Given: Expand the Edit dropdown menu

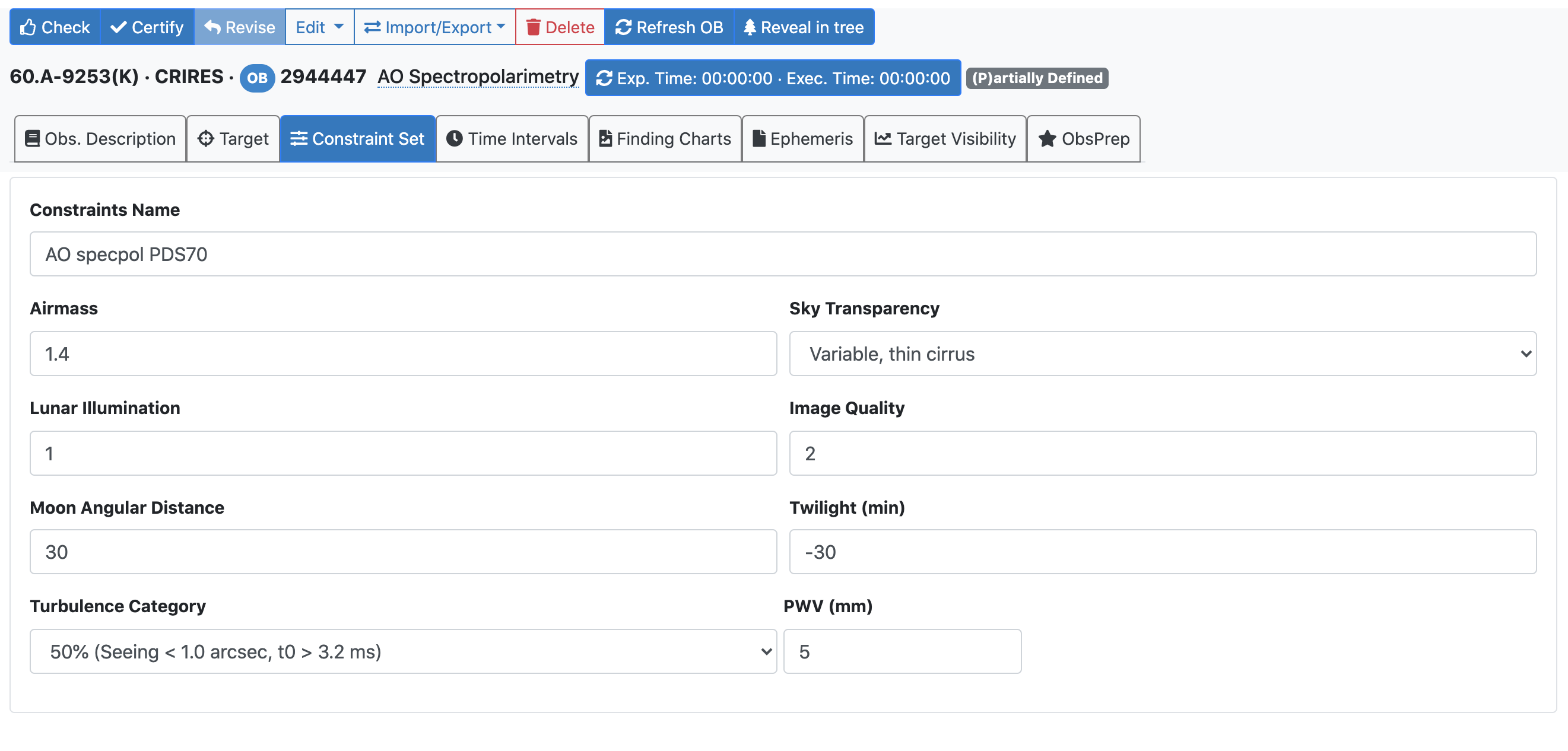Looking at the screenshot, I should point(319,27).
